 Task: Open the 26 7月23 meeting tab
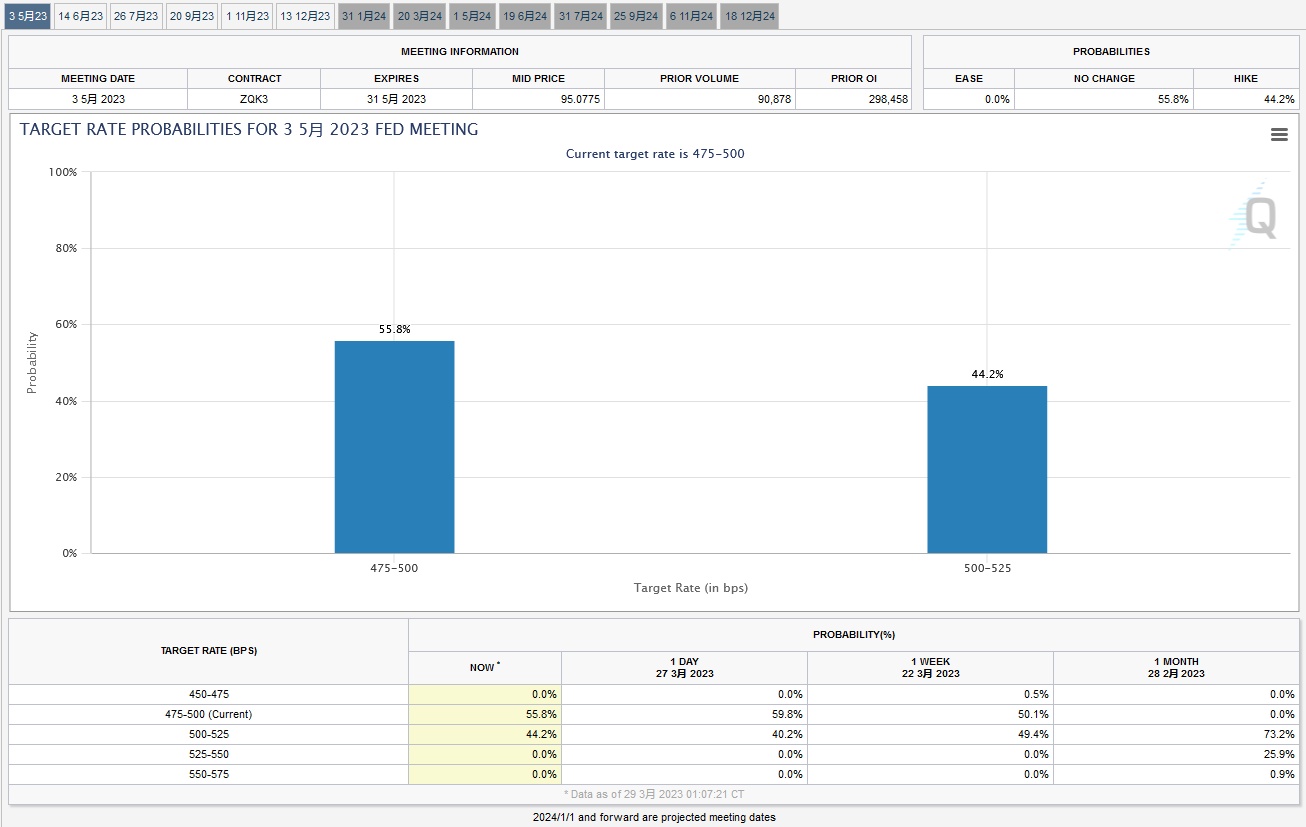[136, 16]
